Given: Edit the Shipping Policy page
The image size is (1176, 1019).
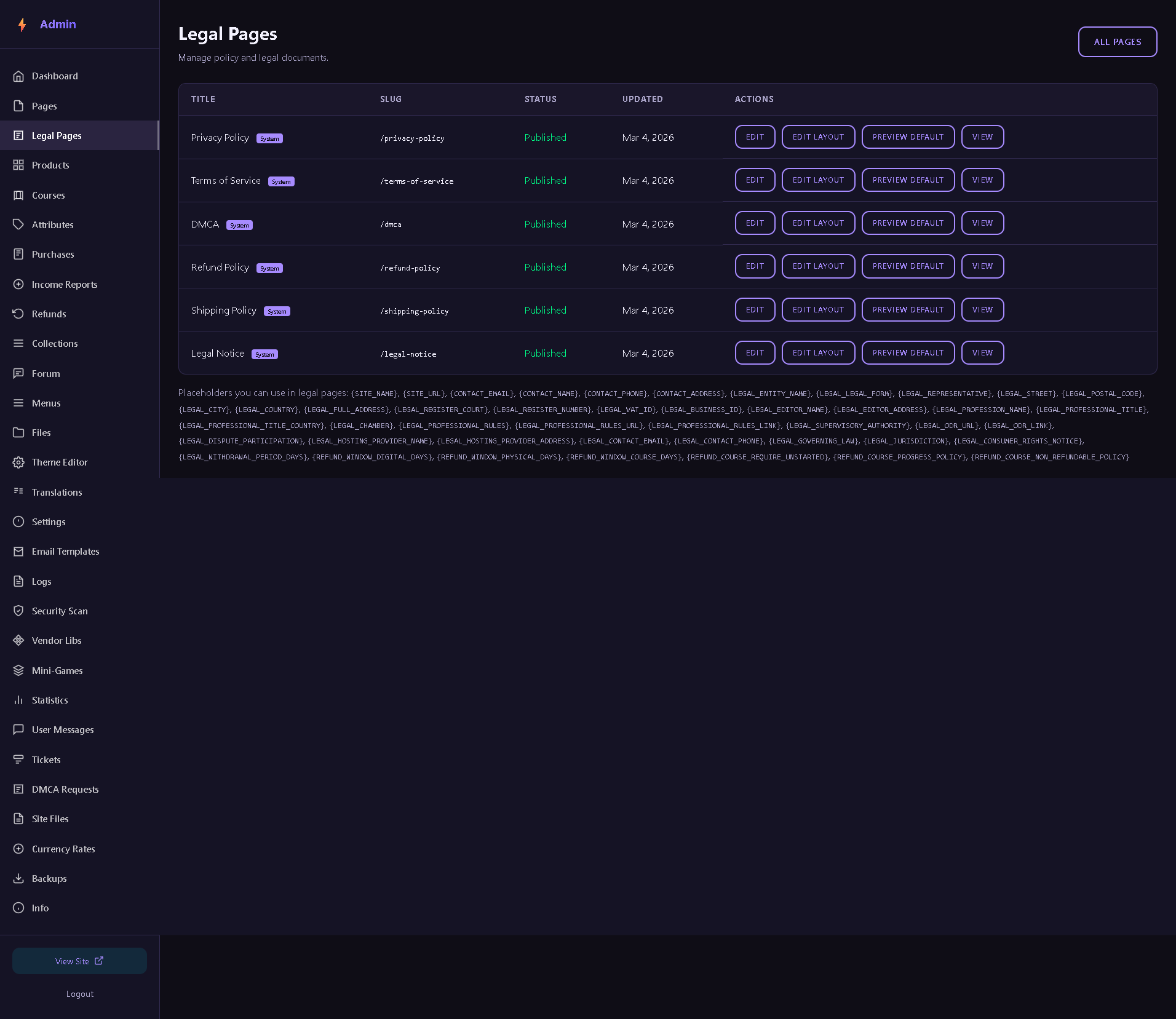Looking at the screenshot, I should tap(755, 310).
